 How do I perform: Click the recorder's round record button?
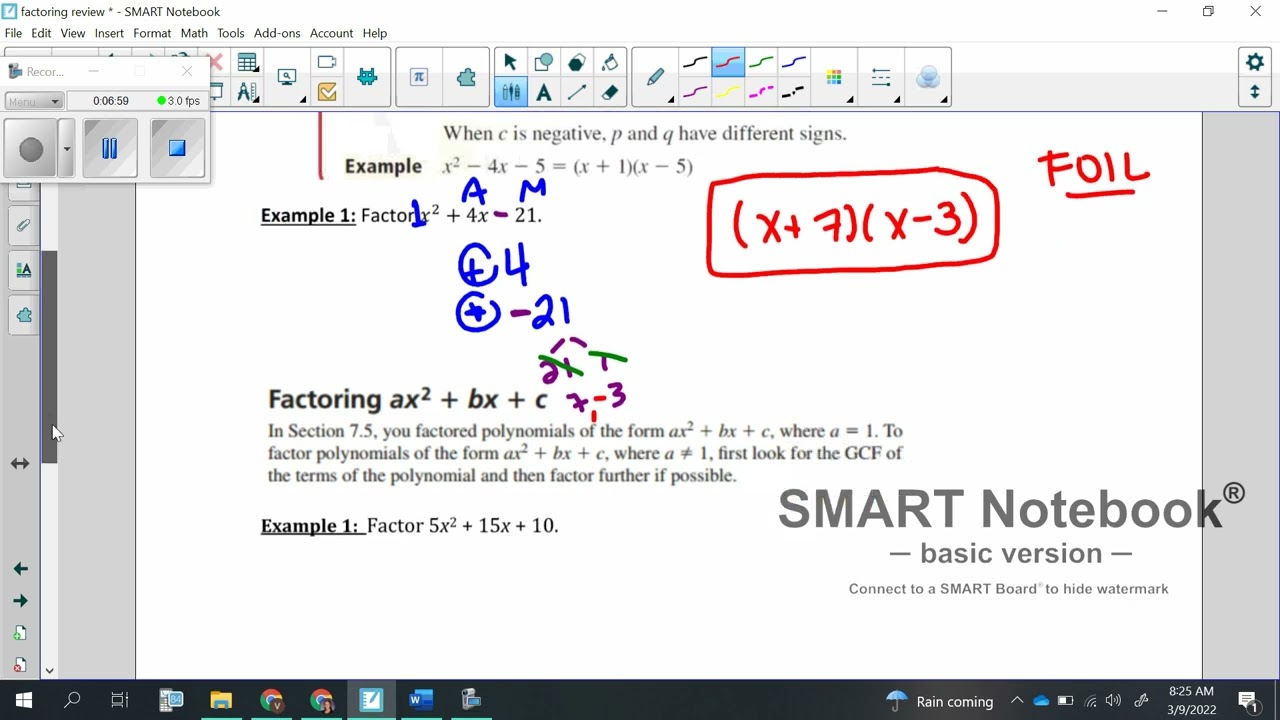point(31,149)
